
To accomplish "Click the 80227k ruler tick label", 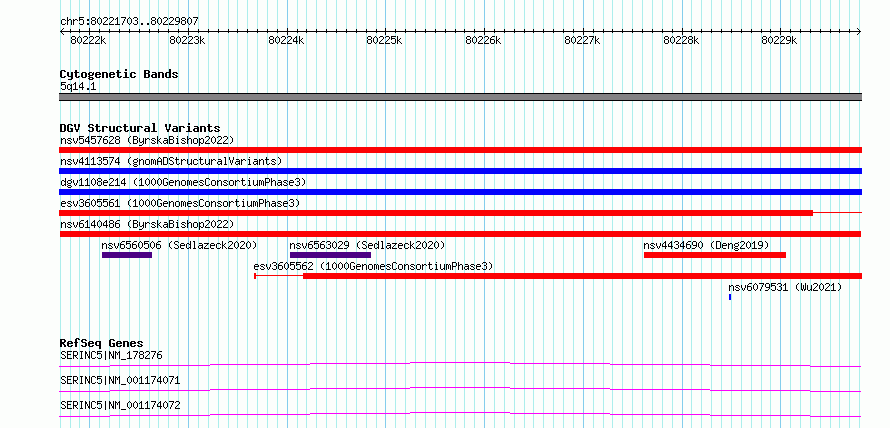I will [582, 40].
